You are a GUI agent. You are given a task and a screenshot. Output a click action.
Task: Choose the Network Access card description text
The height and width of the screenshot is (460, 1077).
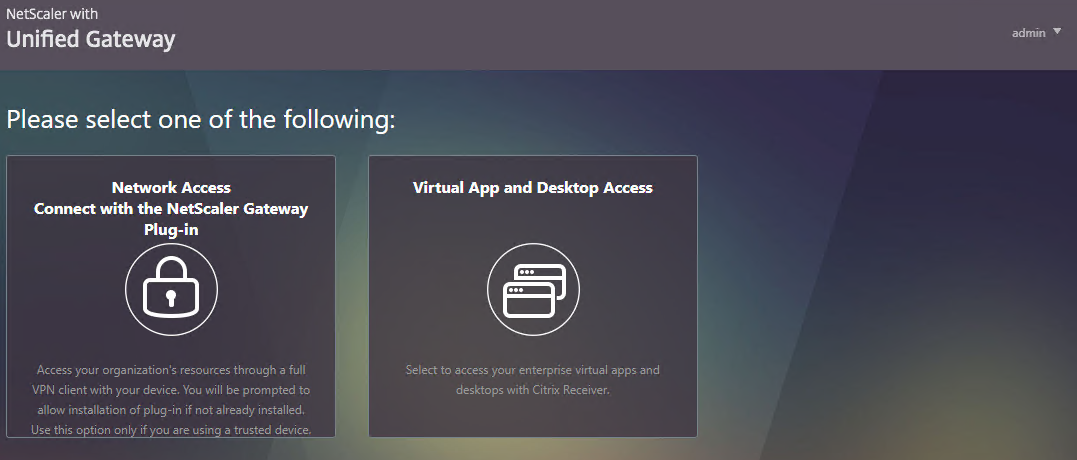(171, 400)
